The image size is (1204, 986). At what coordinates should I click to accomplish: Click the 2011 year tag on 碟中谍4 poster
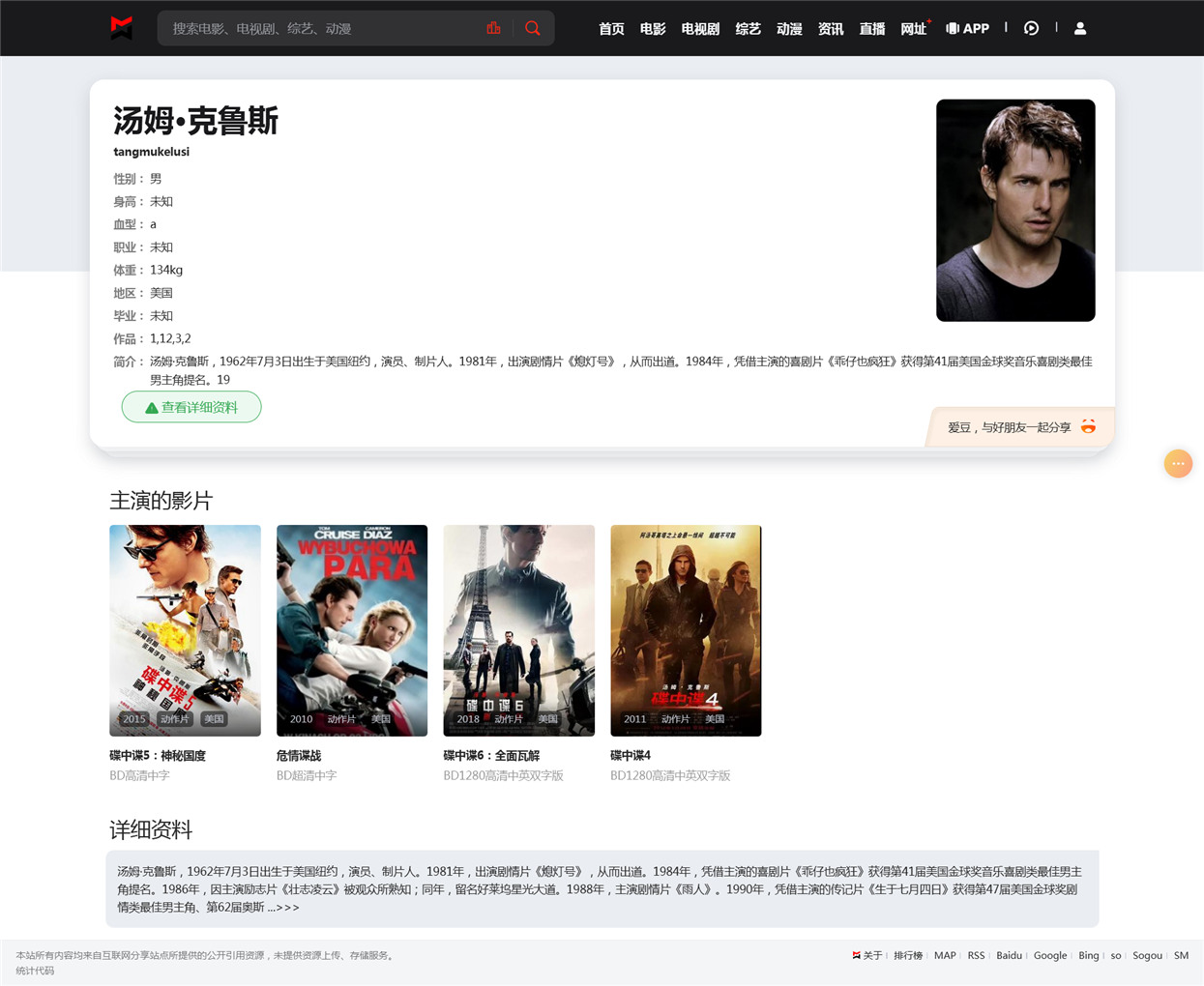635,719
